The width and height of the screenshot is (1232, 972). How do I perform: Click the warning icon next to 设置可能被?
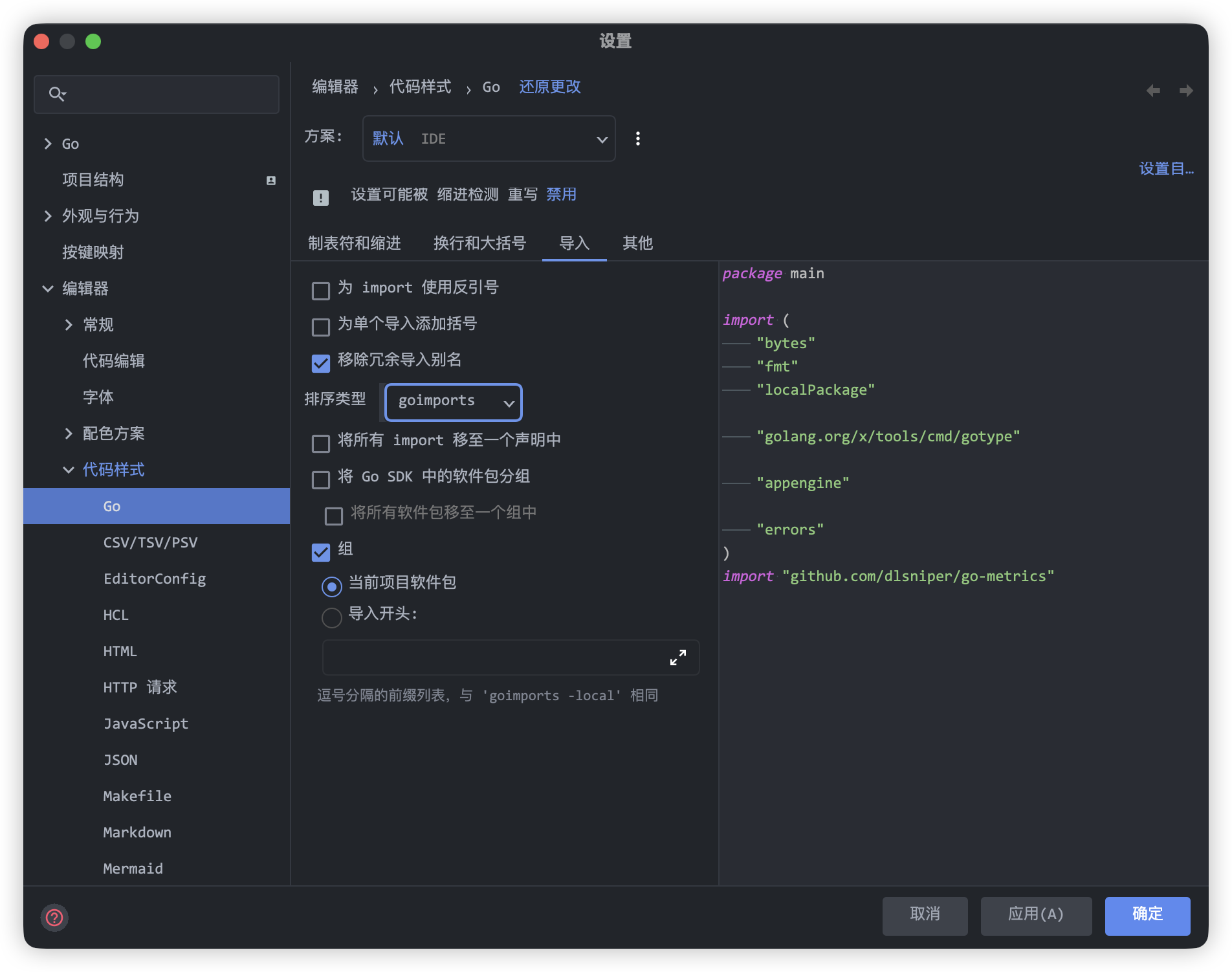tap(321, 197)
